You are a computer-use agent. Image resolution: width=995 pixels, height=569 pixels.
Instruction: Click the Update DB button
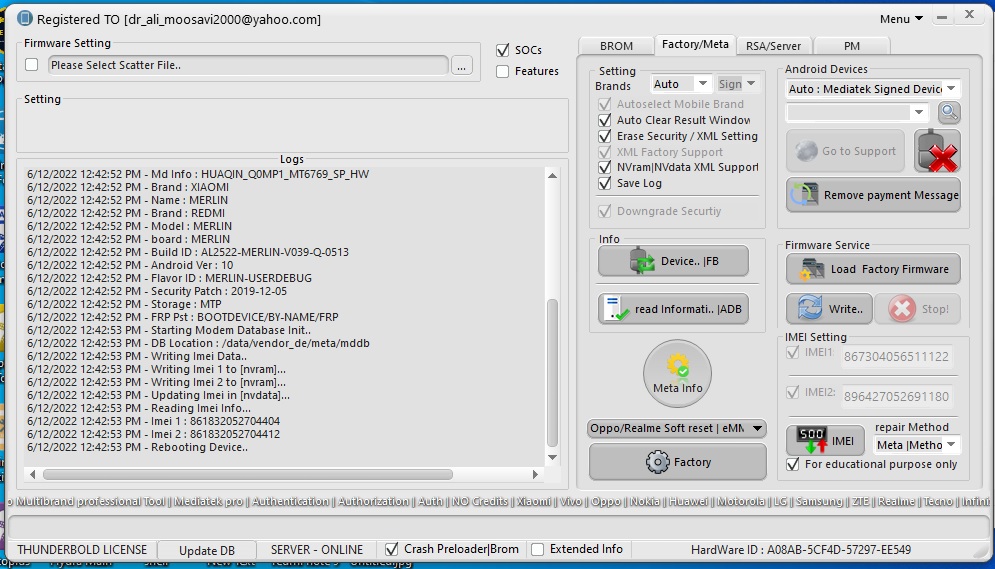[207, 551]
